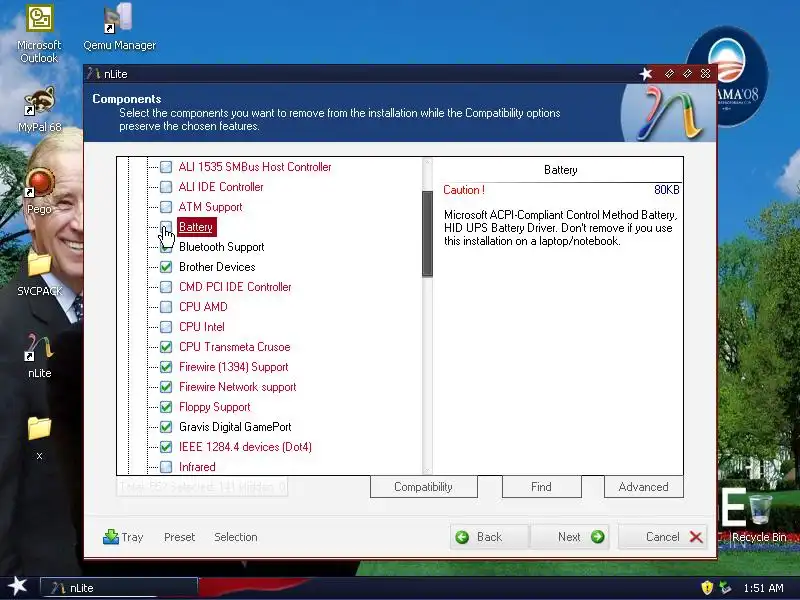
Task: Uncheck the CPU Transmeta Crusoe checkbox
Action: click(x=166, y=347)
